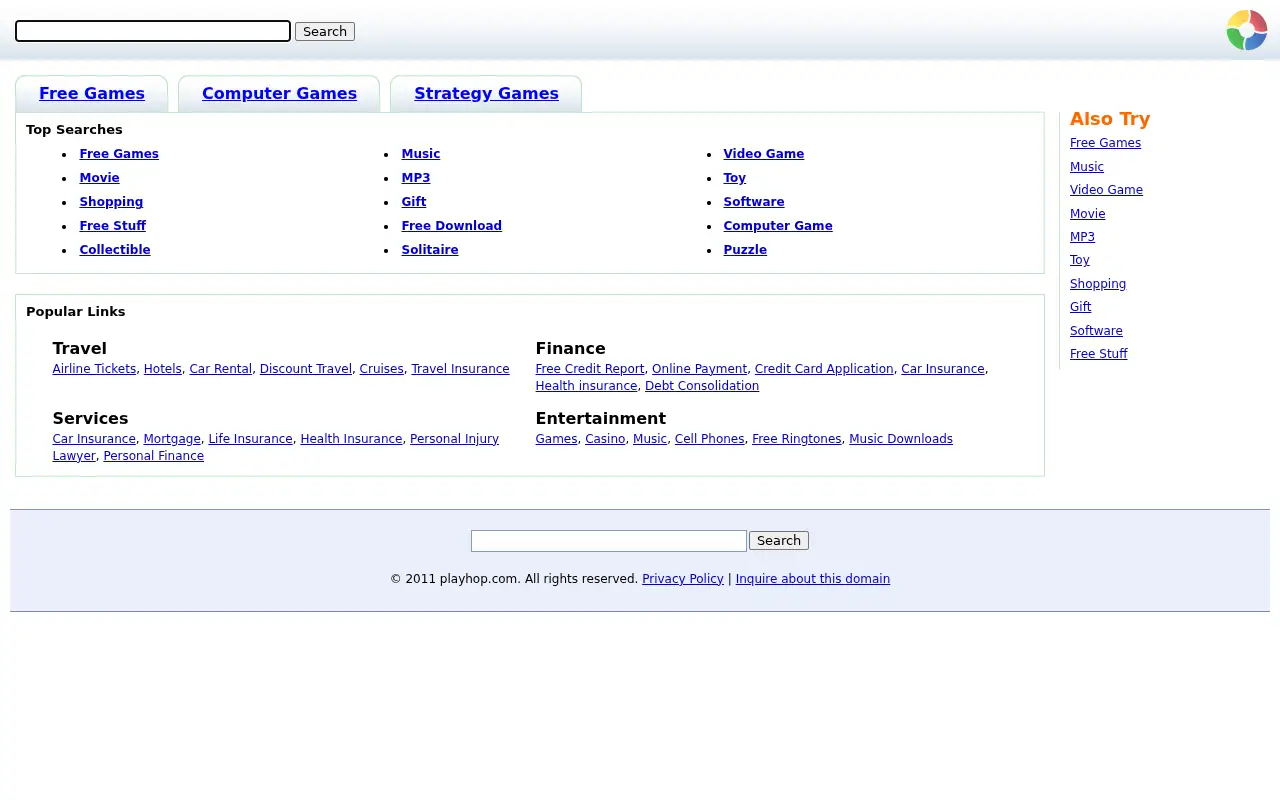Click the colorful pinwheel logo icon
This screenshot has height=800, width=1280.
tap(1247, 30)
